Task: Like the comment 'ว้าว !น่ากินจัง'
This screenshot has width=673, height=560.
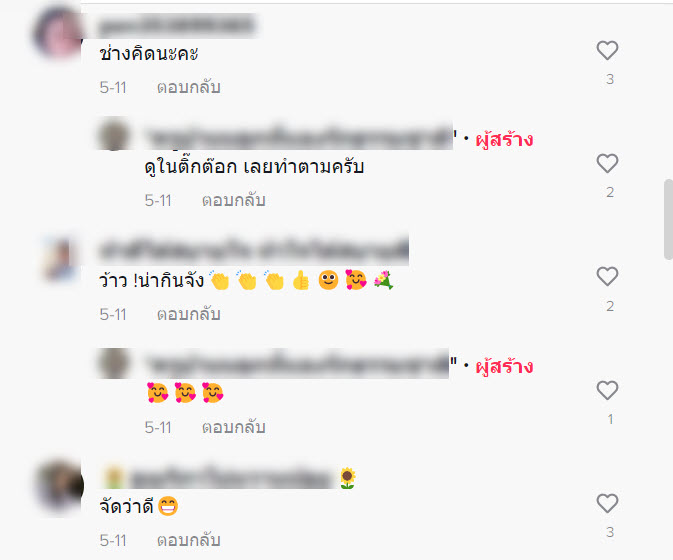Action: (607, 276)
